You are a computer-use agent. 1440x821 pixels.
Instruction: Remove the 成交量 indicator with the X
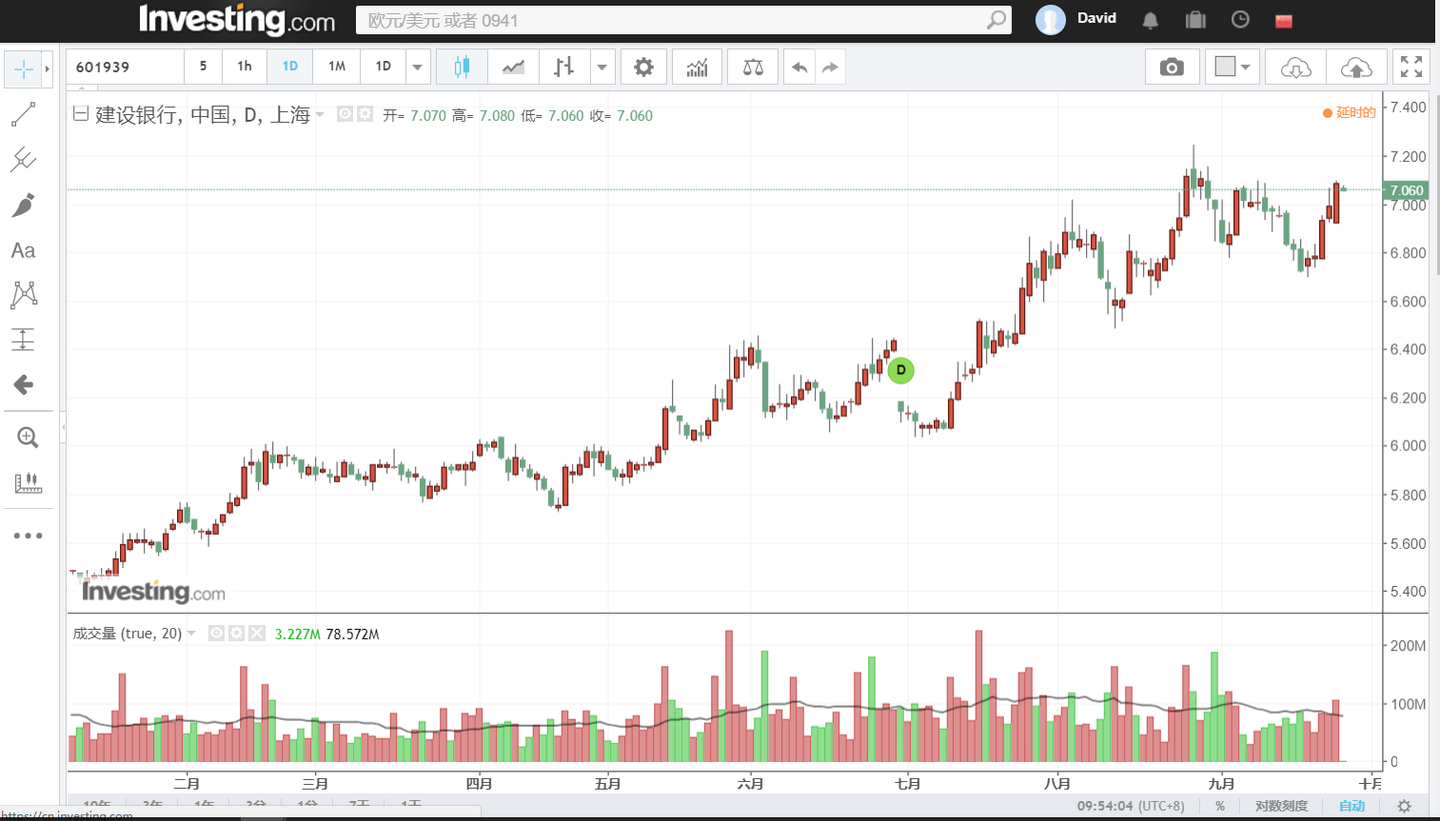click(x=257, y=633)
